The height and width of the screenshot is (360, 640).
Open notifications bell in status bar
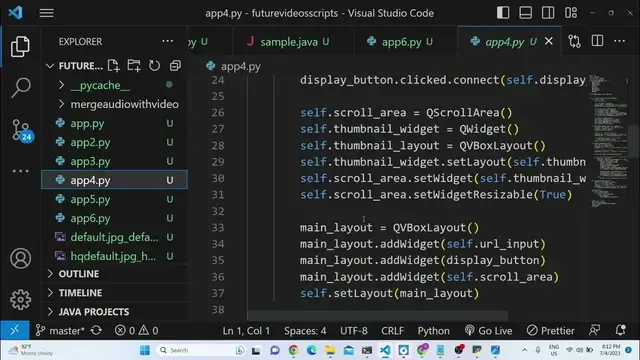[x=621, y=330]
